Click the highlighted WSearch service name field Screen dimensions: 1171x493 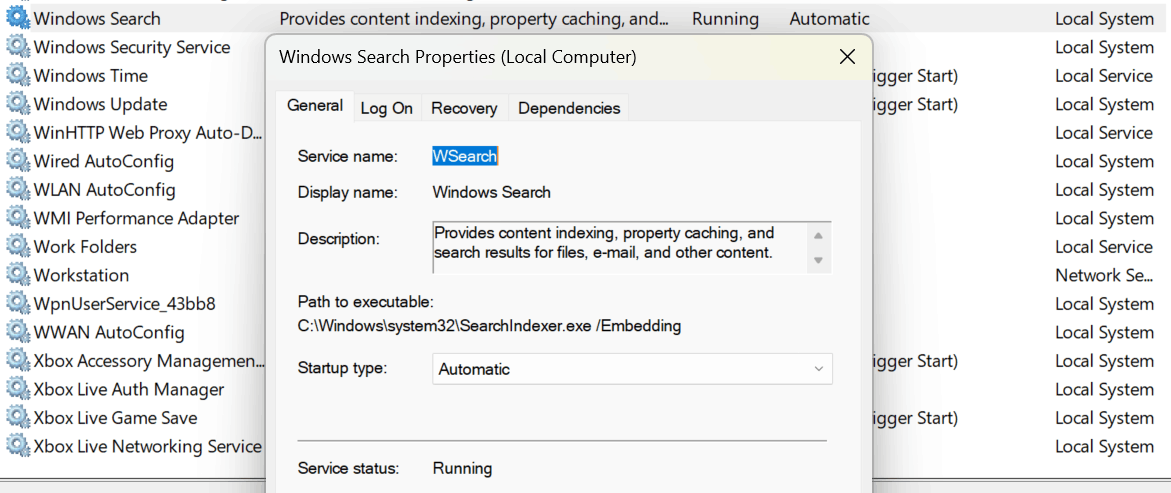coord(465,156)
